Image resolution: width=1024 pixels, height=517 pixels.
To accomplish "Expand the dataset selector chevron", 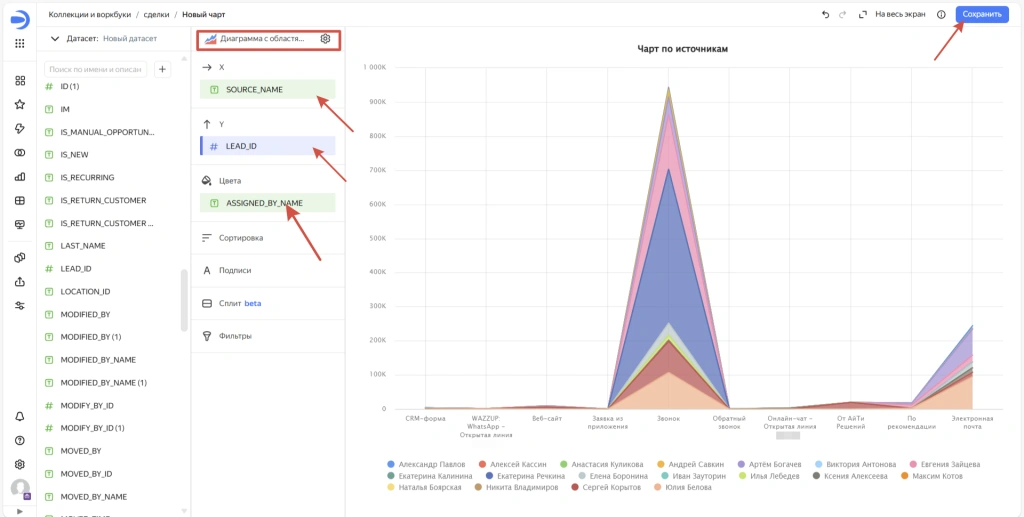I will [55, 38].
